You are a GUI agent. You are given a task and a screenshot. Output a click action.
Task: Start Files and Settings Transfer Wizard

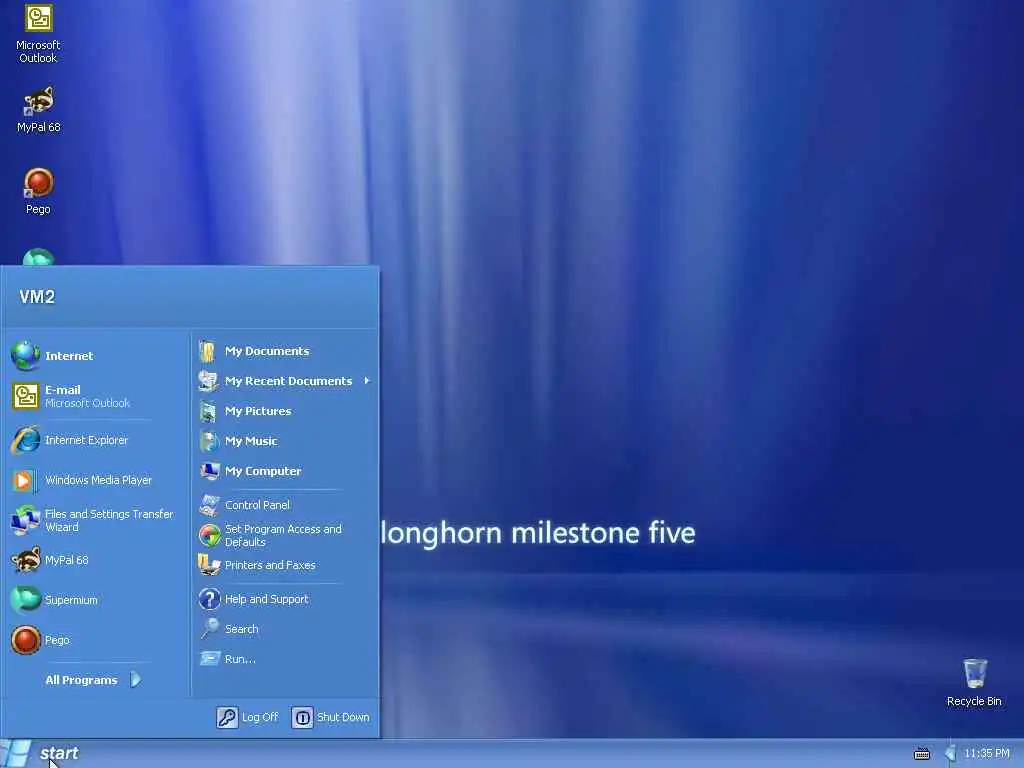tap(95, 520)
